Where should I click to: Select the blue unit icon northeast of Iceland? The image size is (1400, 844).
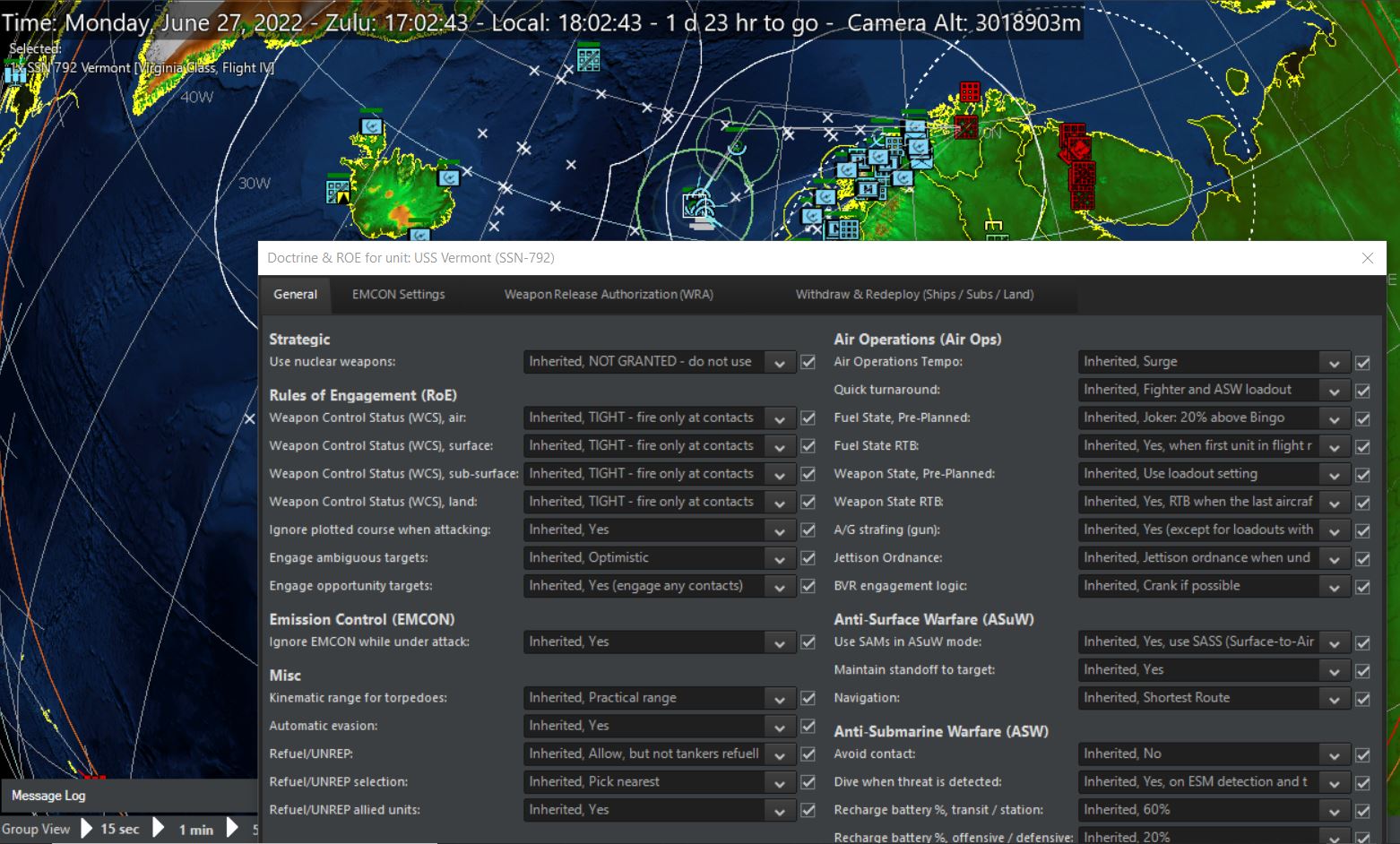pyautogui.click(x=448, y=177)
